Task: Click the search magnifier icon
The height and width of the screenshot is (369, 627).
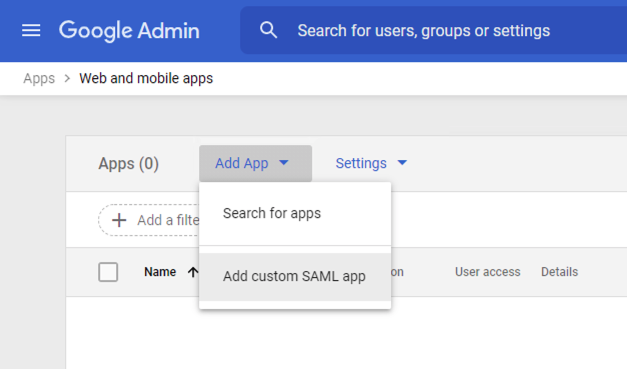Action: click(x=268, y=30)
